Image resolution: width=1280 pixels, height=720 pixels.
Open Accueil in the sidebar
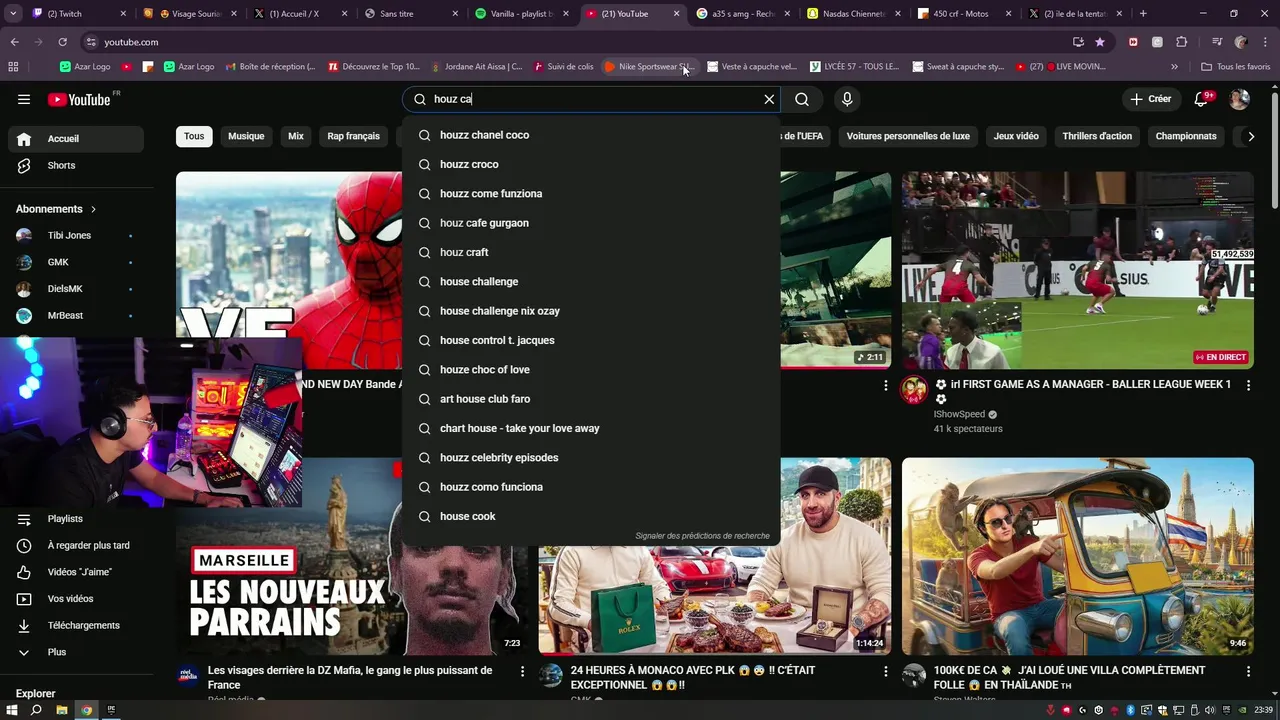pos(76,139)
